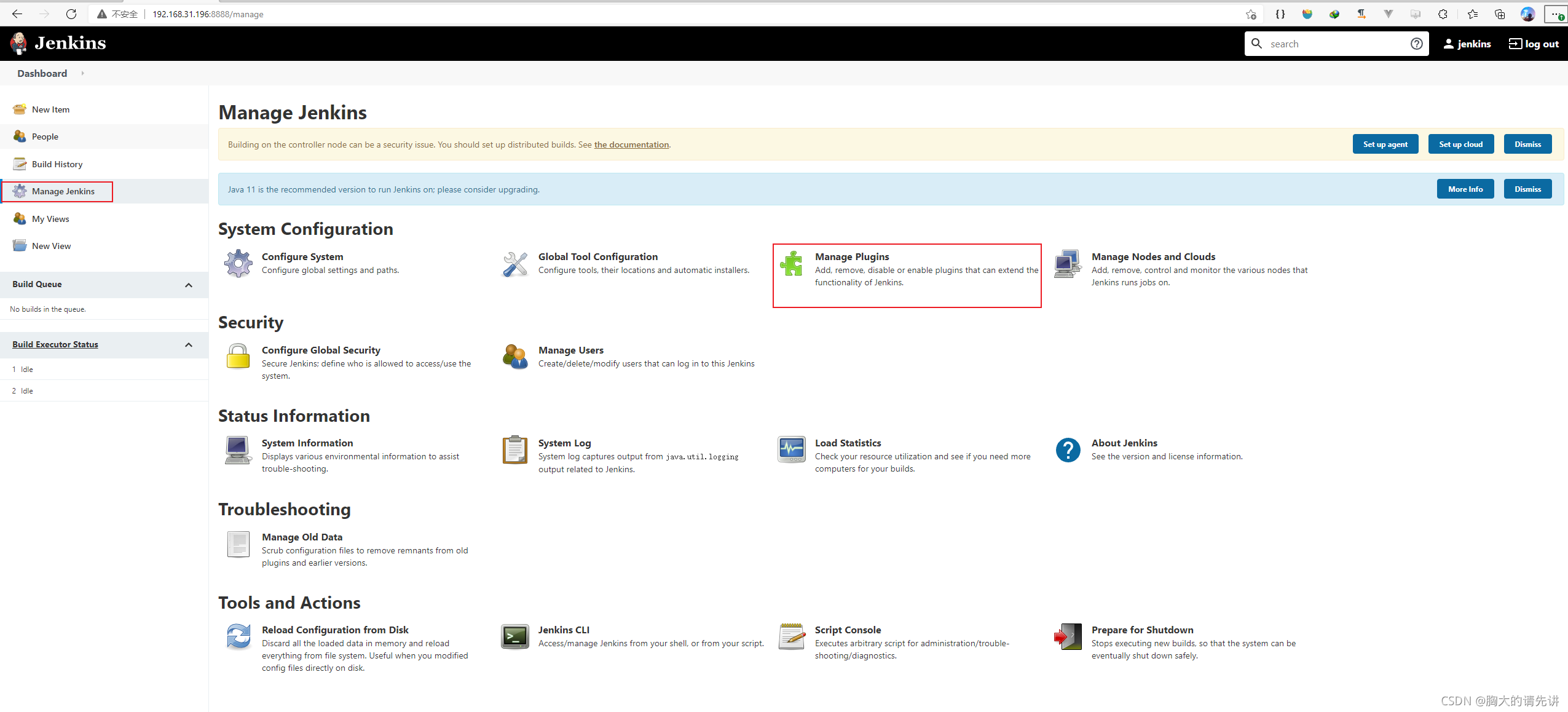Open the jenkins user profile link
Viewport: 1568px width, 712px height.
(1467, 44)
